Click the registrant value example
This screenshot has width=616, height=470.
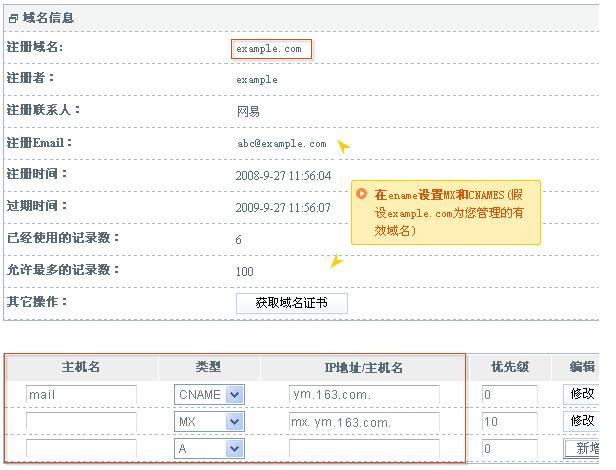click(257, 80)
